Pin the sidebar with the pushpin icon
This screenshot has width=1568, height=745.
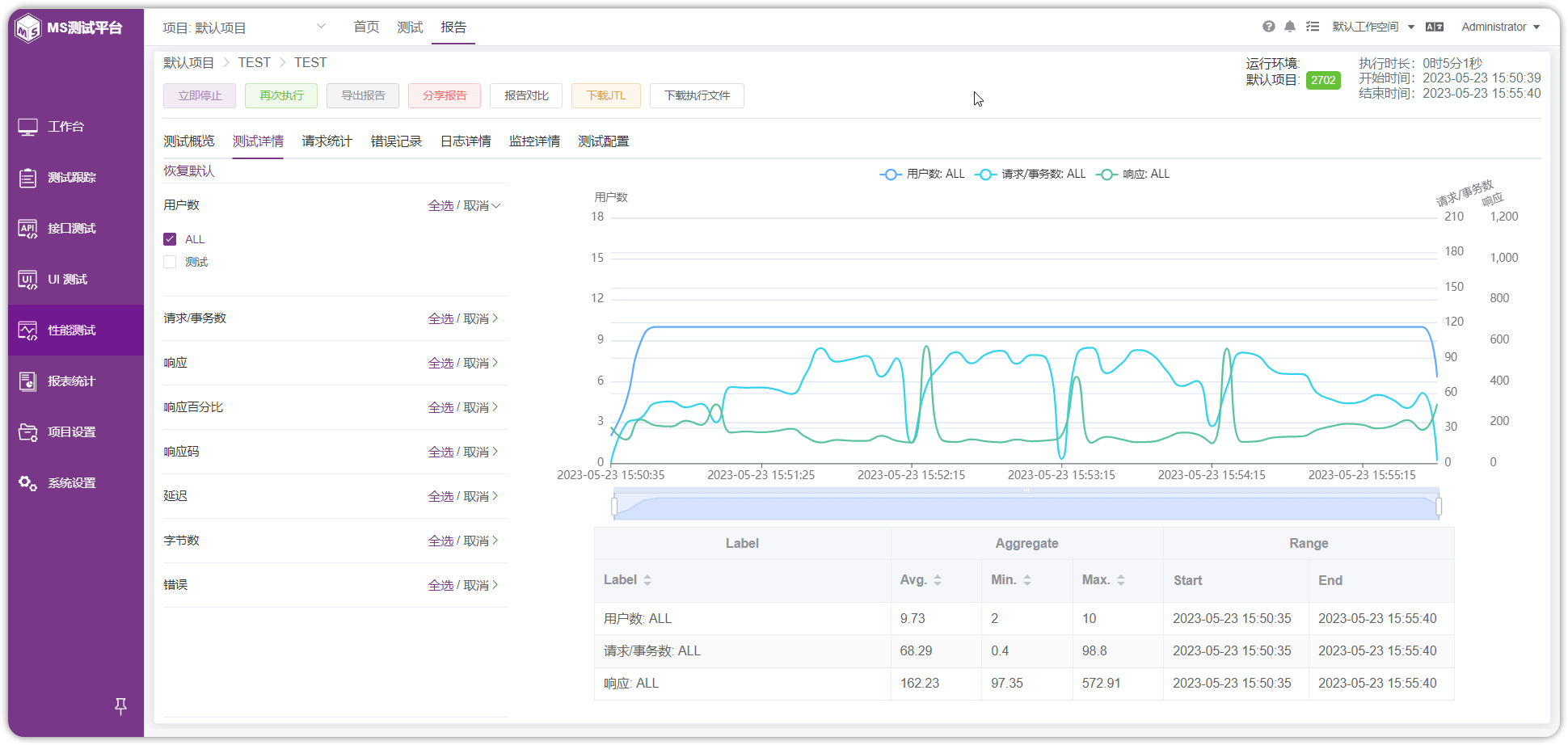coord(120,706)
